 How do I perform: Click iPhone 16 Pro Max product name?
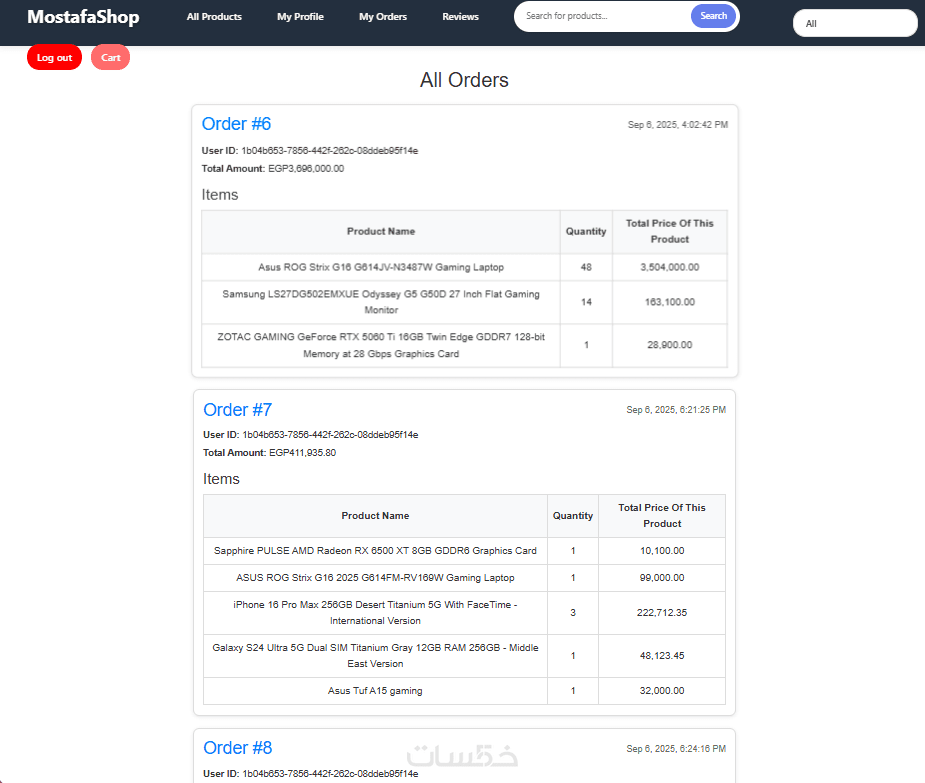point(375,612)
